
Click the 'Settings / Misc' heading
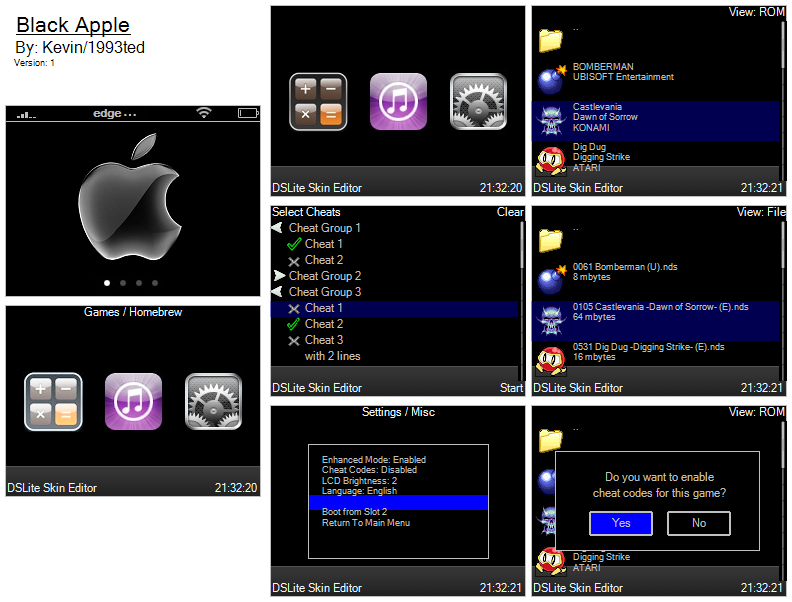coord(398,412)
